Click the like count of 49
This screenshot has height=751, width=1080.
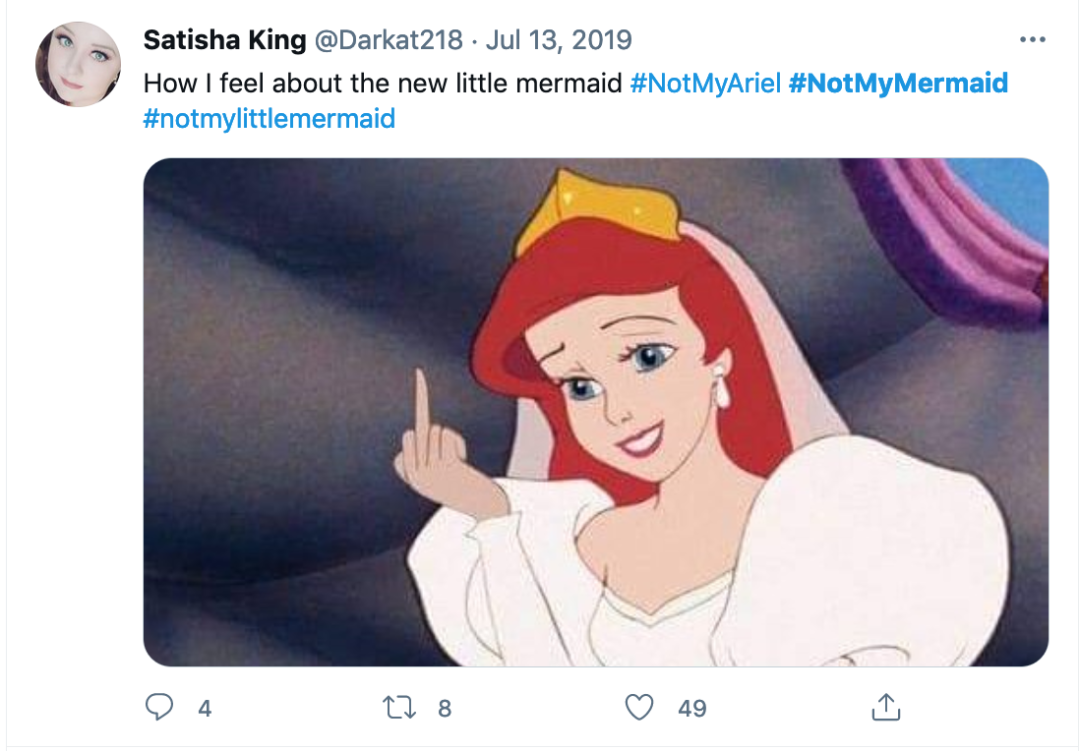point(692,709)
